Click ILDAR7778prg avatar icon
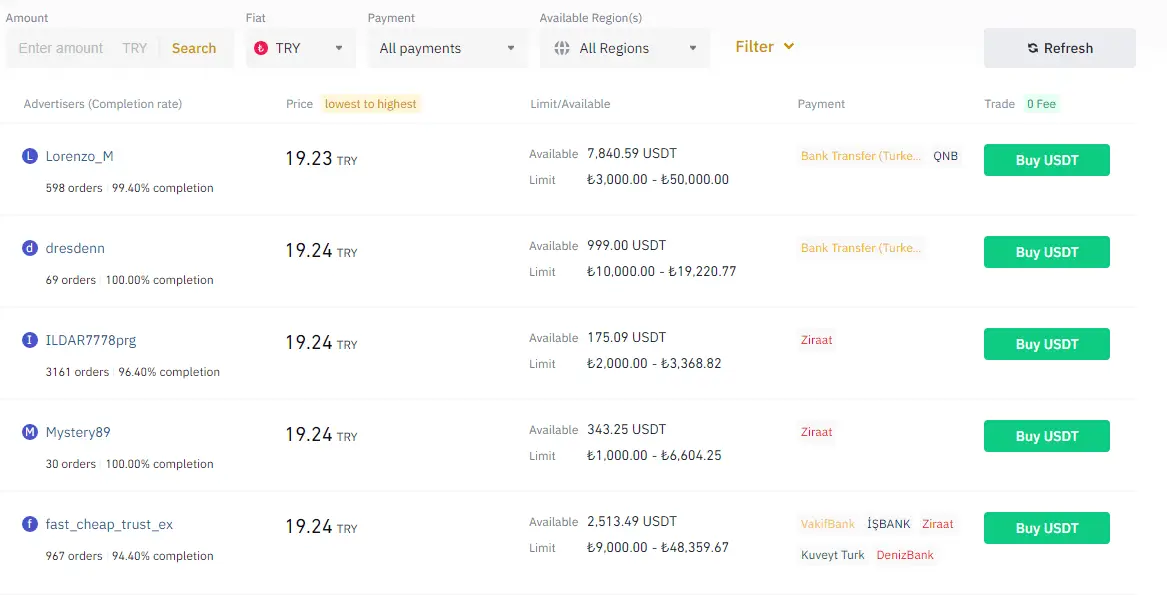Image resolution: width=1167 pixels, height=595 pixels. (30, 340)
